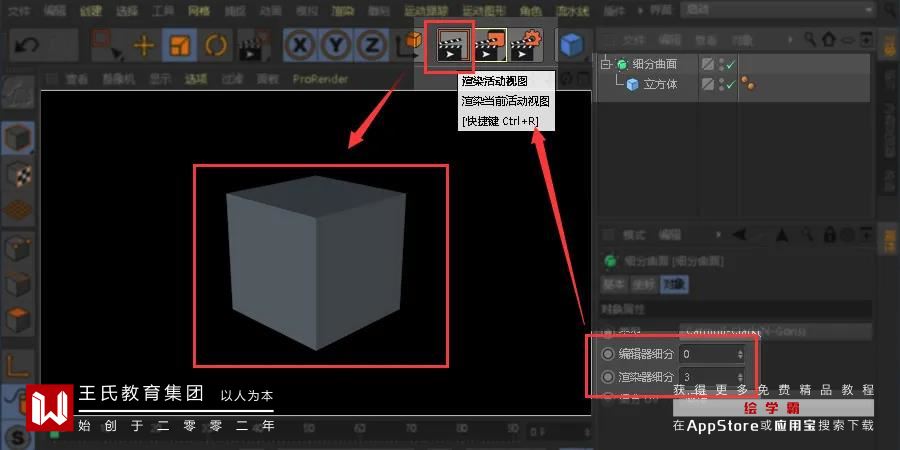900x450 pixels.
Task: Select the 立方体 object
Action: point(660,84)
